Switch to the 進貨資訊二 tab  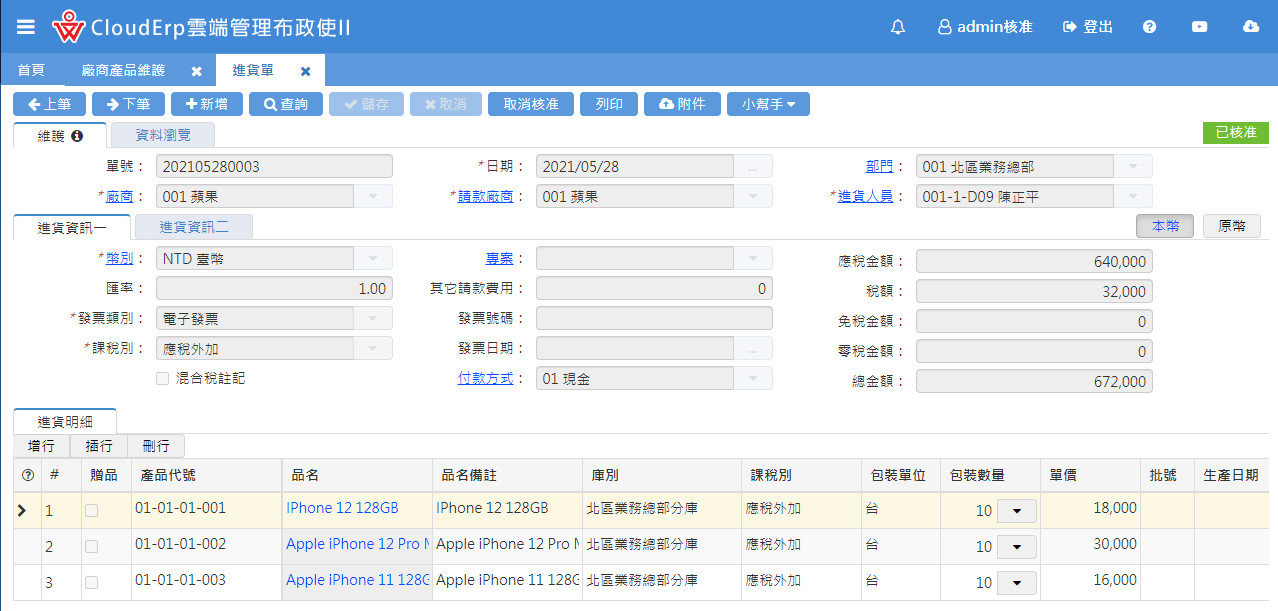pyautogui.click(x=194, y=228)
